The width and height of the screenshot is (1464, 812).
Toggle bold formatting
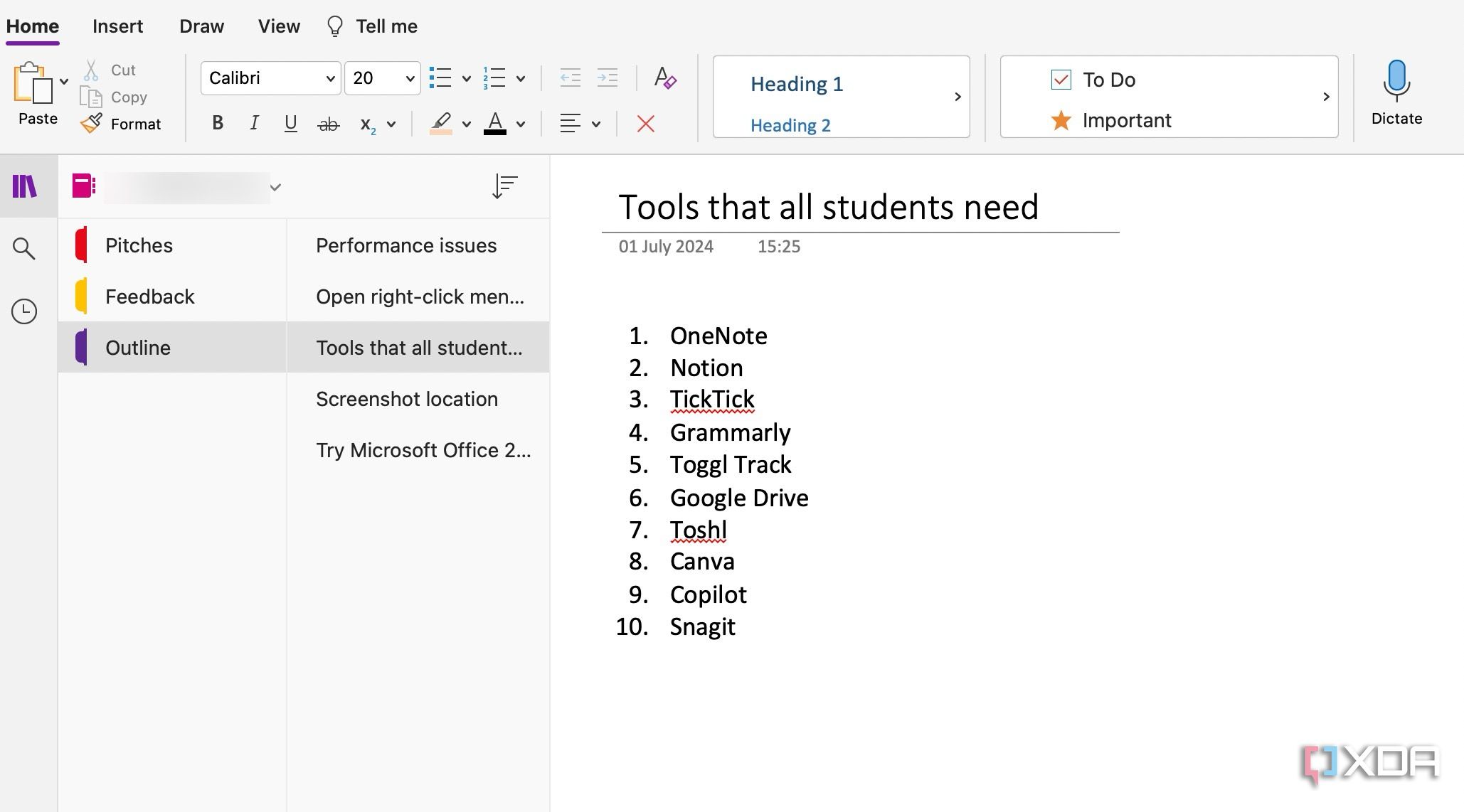217,123
